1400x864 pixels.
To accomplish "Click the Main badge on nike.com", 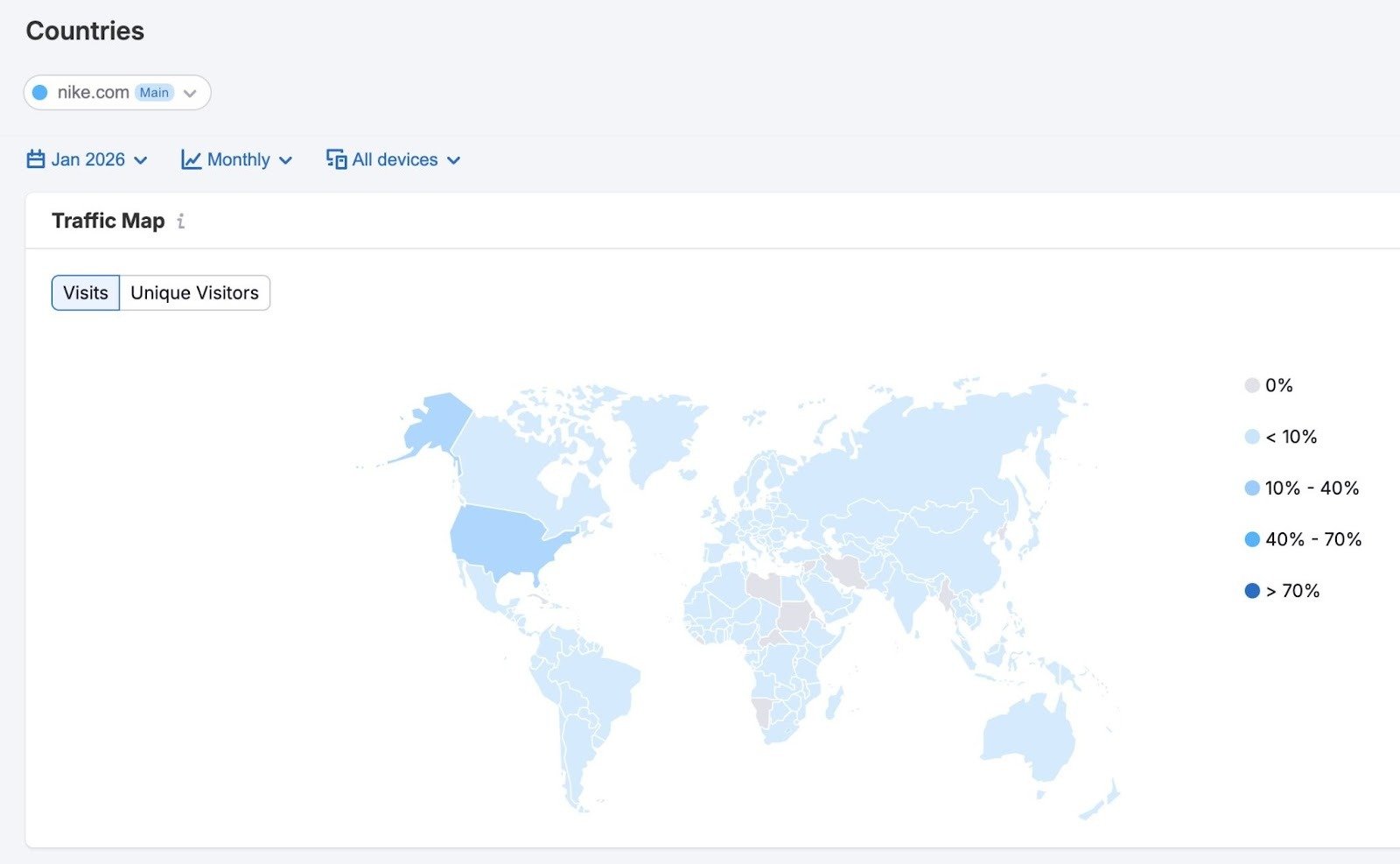I will point(154,91).
